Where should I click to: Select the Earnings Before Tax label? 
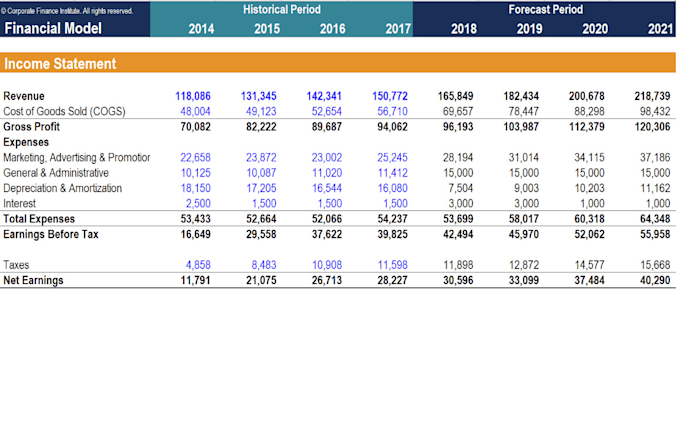click(x=51, y=235)
